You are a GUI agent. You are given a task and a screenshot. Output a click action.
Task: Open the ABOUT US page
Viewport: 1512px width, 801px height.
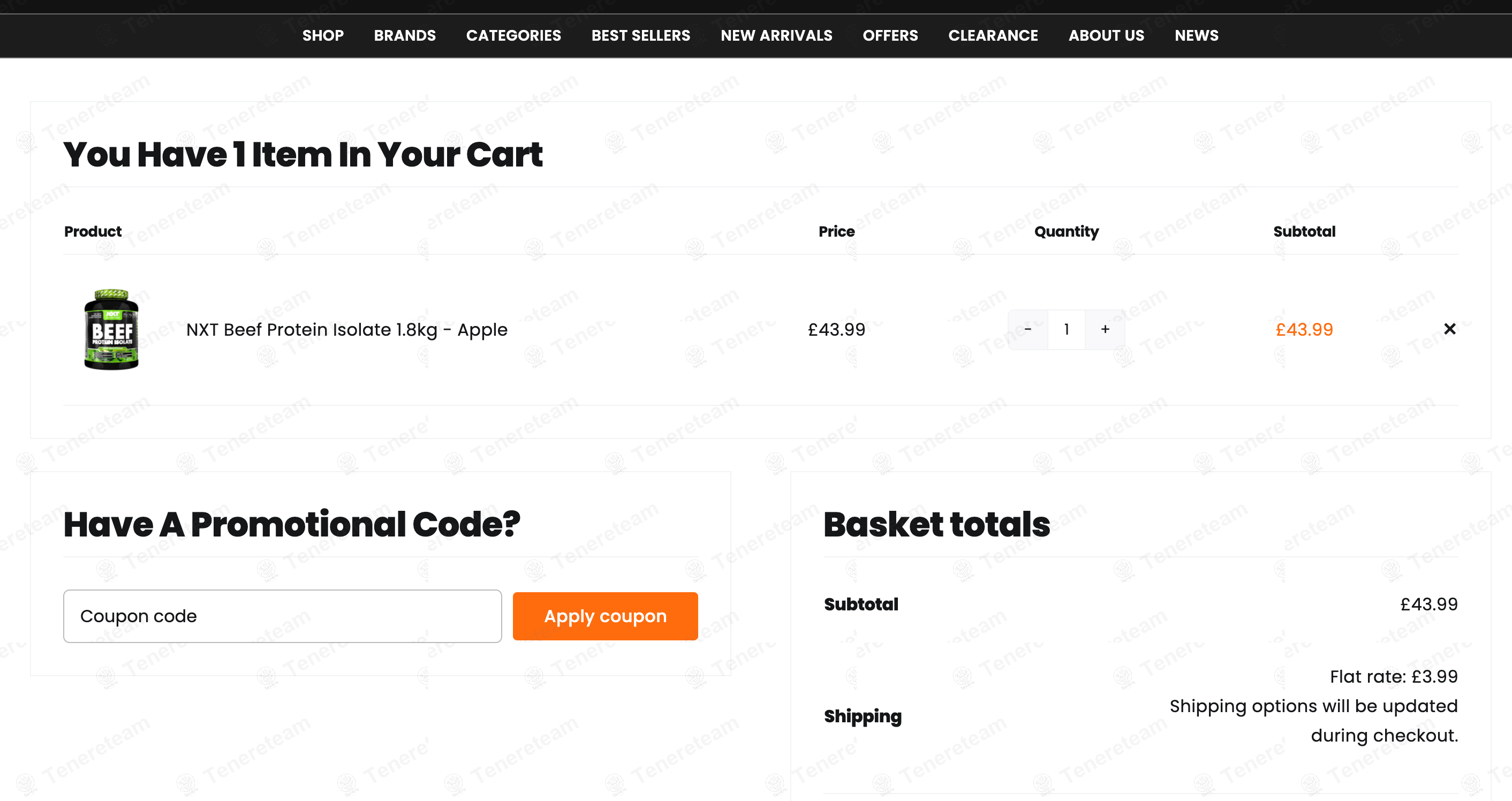[1106, 35]
